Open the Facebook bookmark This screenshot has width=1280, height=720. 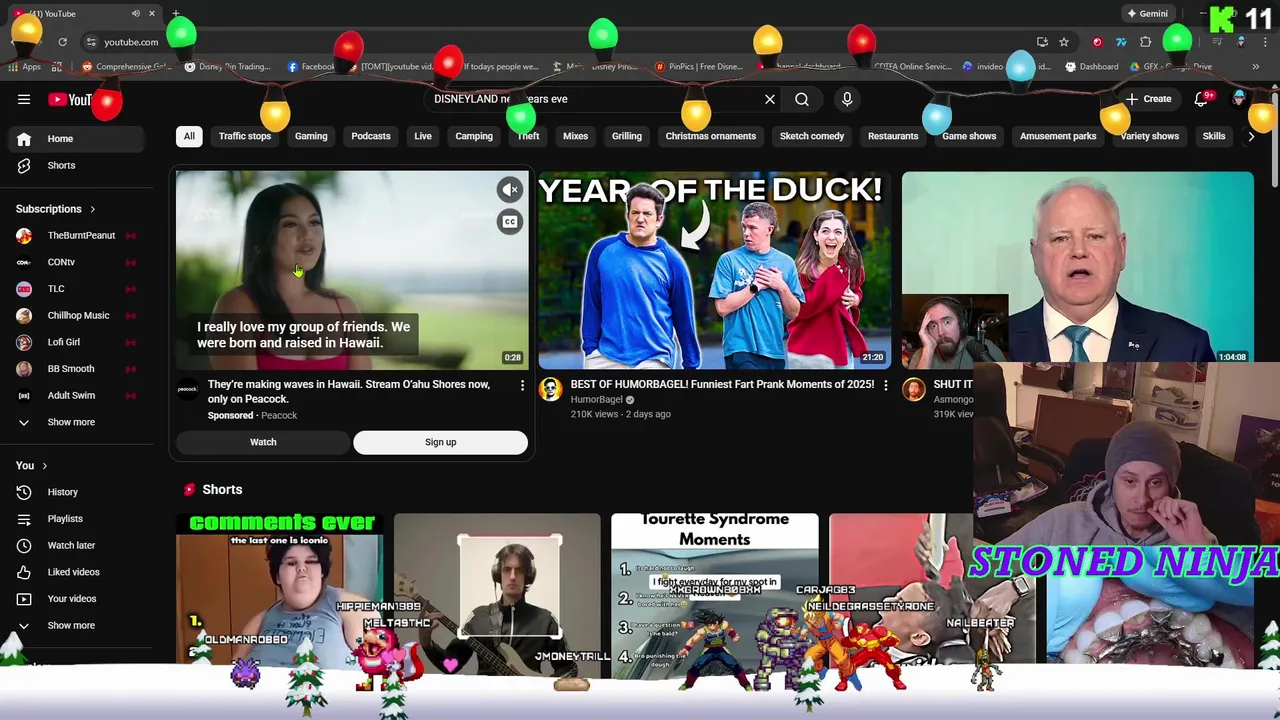[x=311, y=67]
